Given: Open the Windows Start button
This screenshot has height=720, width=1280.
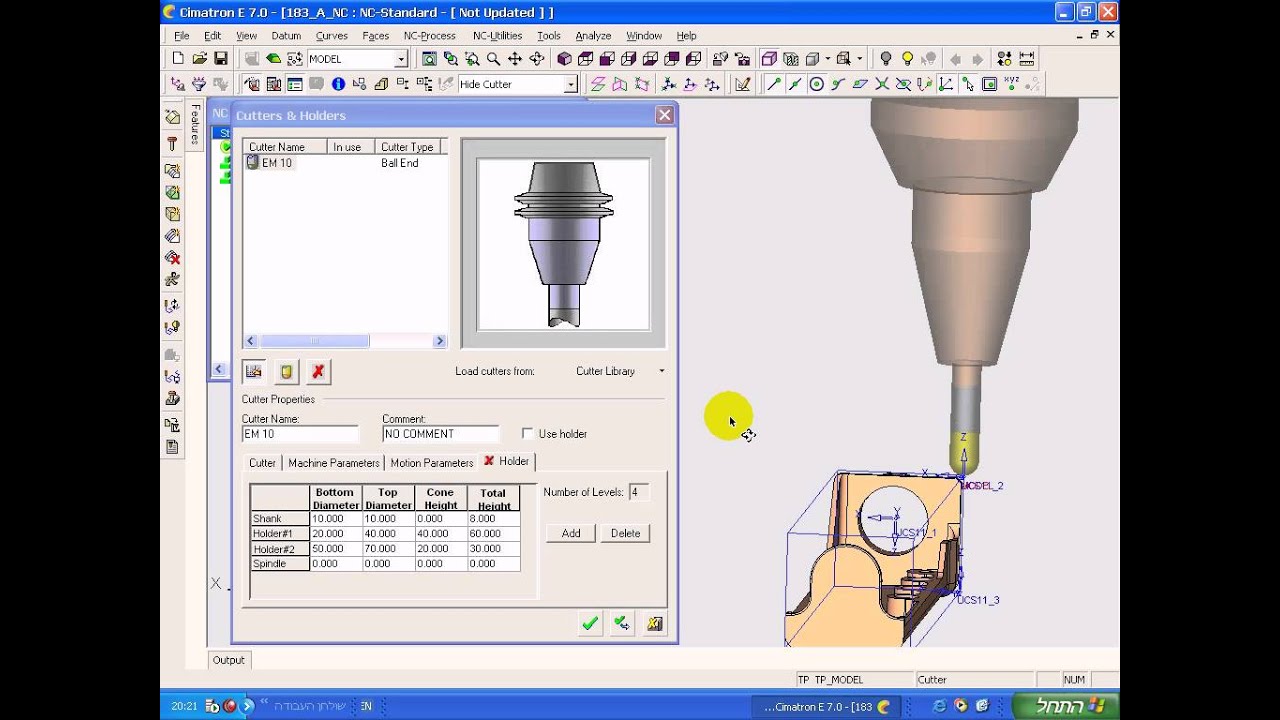Looking at the screenshot, I should tap(1068, 706).
